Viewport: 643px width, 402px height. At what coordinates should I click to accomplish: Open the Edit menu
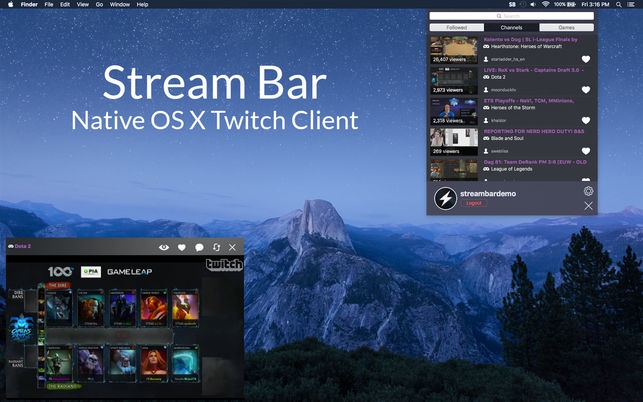[x=65, y=5]
